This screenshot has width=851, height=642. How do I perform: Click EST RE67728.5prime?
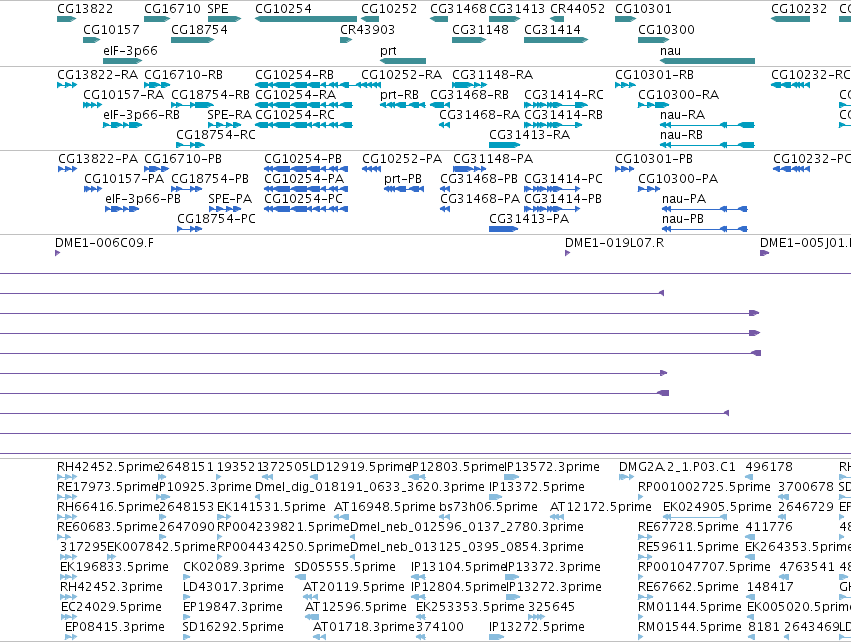pos(646,537)
